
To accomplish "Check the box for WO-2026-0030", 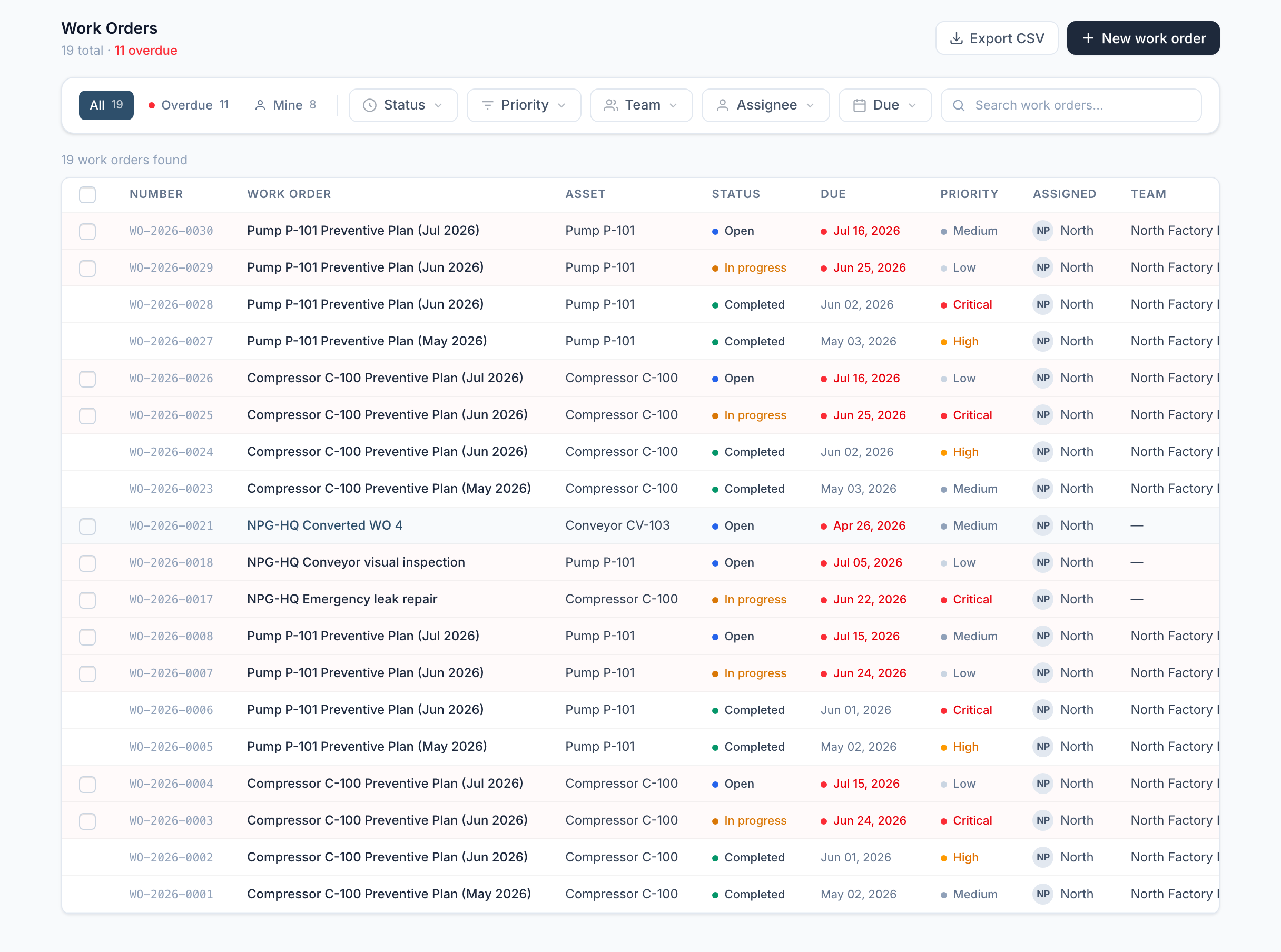I will 87,231.
